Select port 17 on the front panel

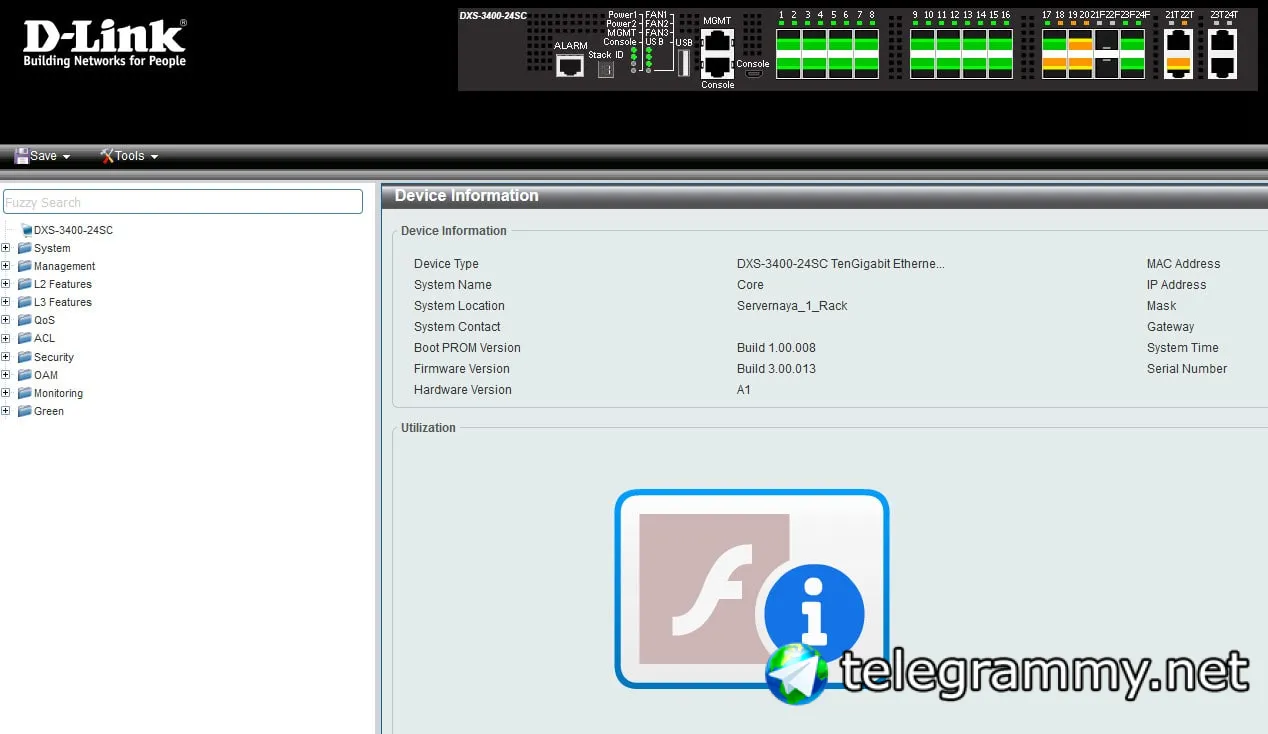pos(1055,41)
